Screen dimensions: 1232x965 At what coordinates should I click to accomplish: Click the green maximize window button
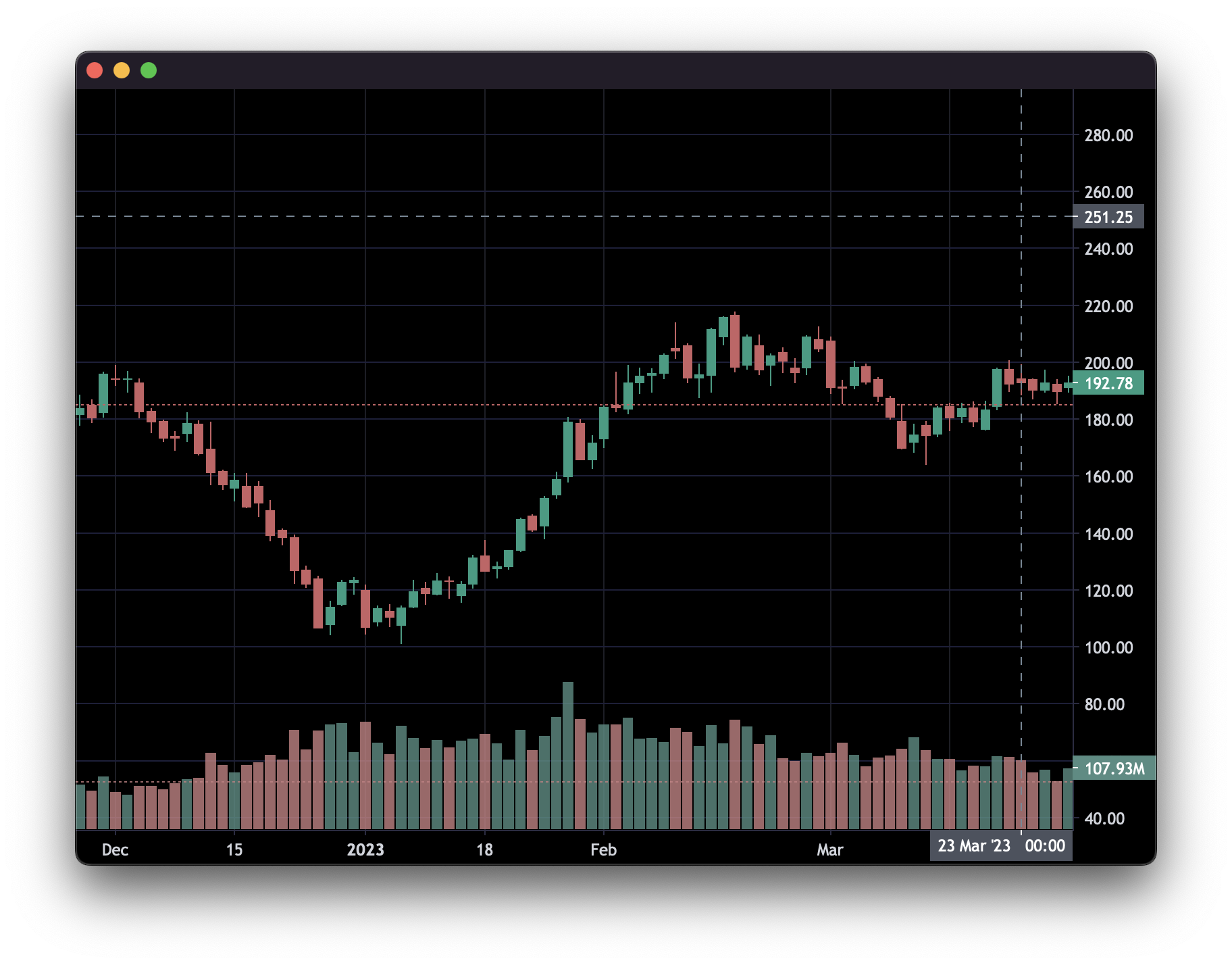149,70
